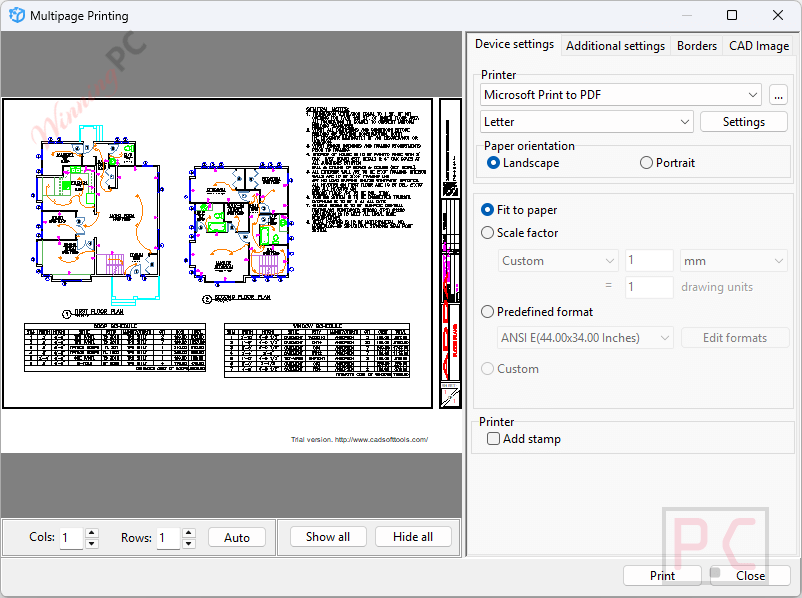Click the Trial version cadsofttools.com text
802x598 pixels.
[x=360, y=439]
